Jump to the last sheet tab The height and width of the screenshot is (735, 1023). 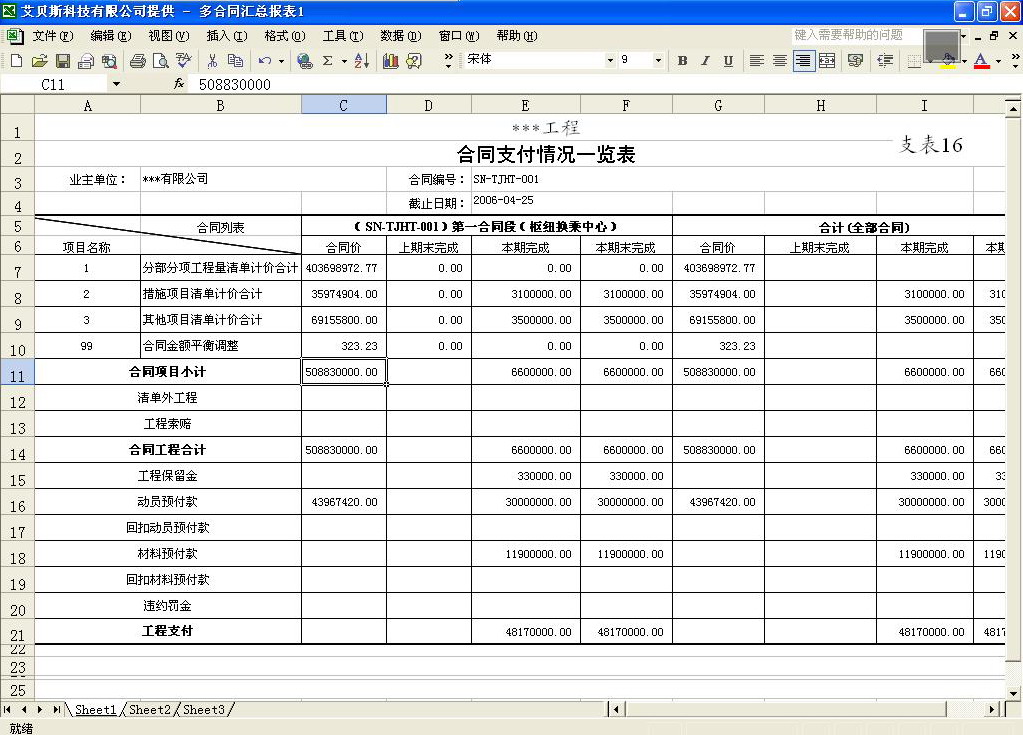[x=56, y=710]
